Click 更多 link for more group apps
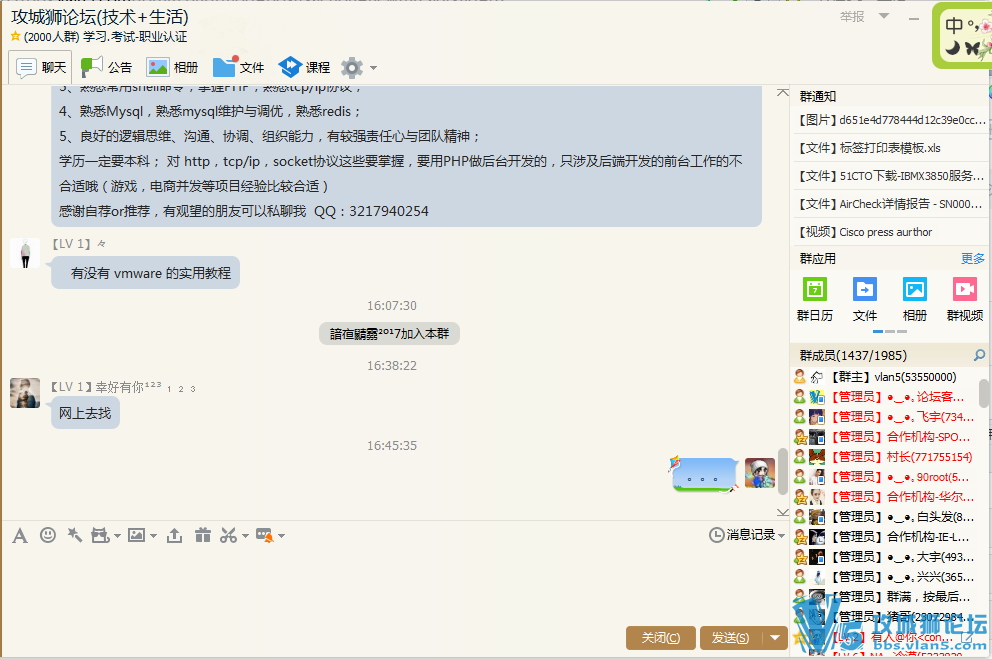 (972, 259)
